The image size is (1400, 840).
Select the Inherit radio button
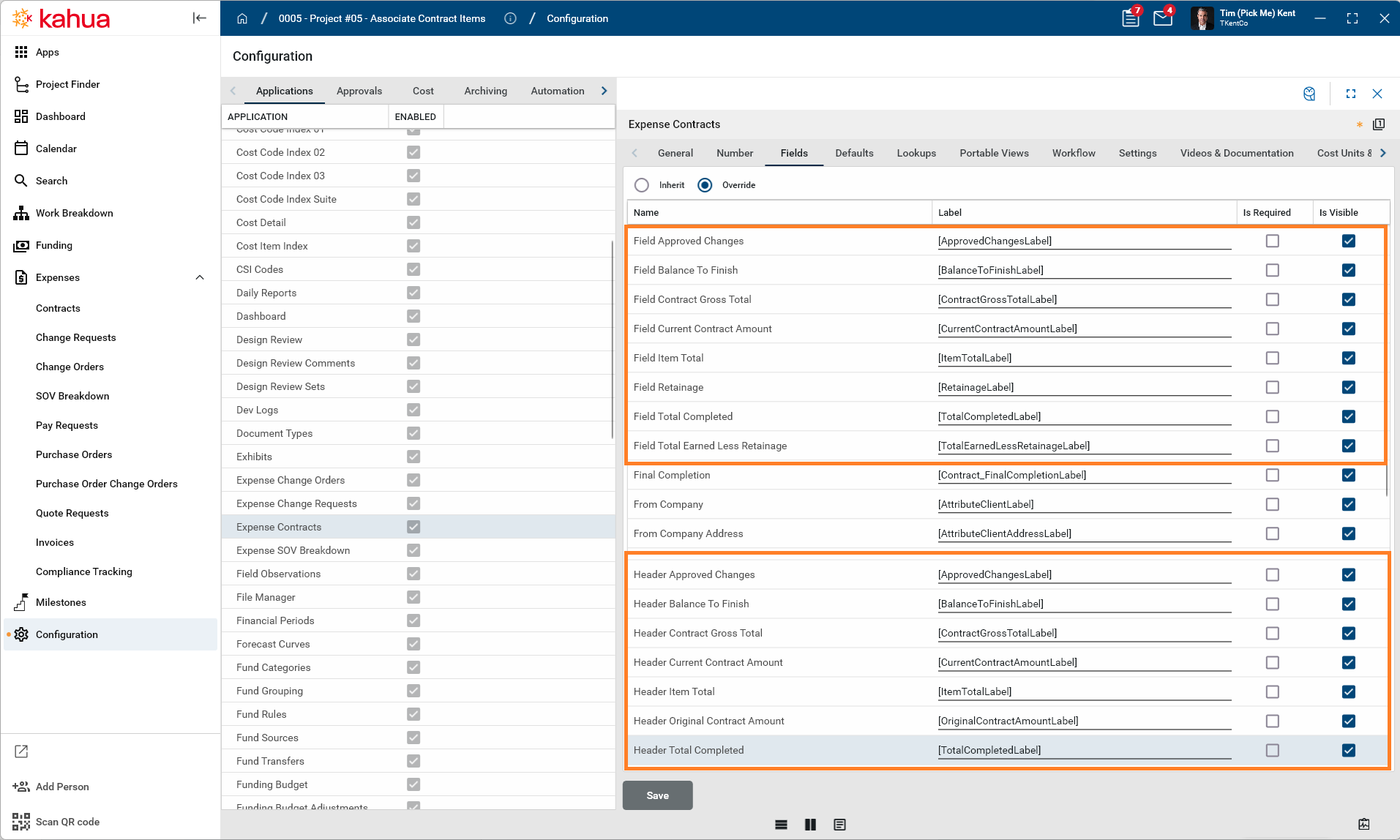(x=642, y=185)
